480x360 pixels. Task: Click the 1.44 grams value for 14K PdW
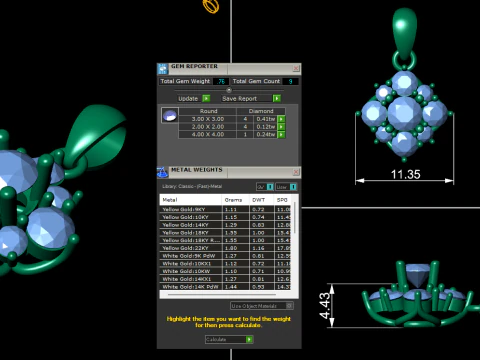[x=231, y=287]
